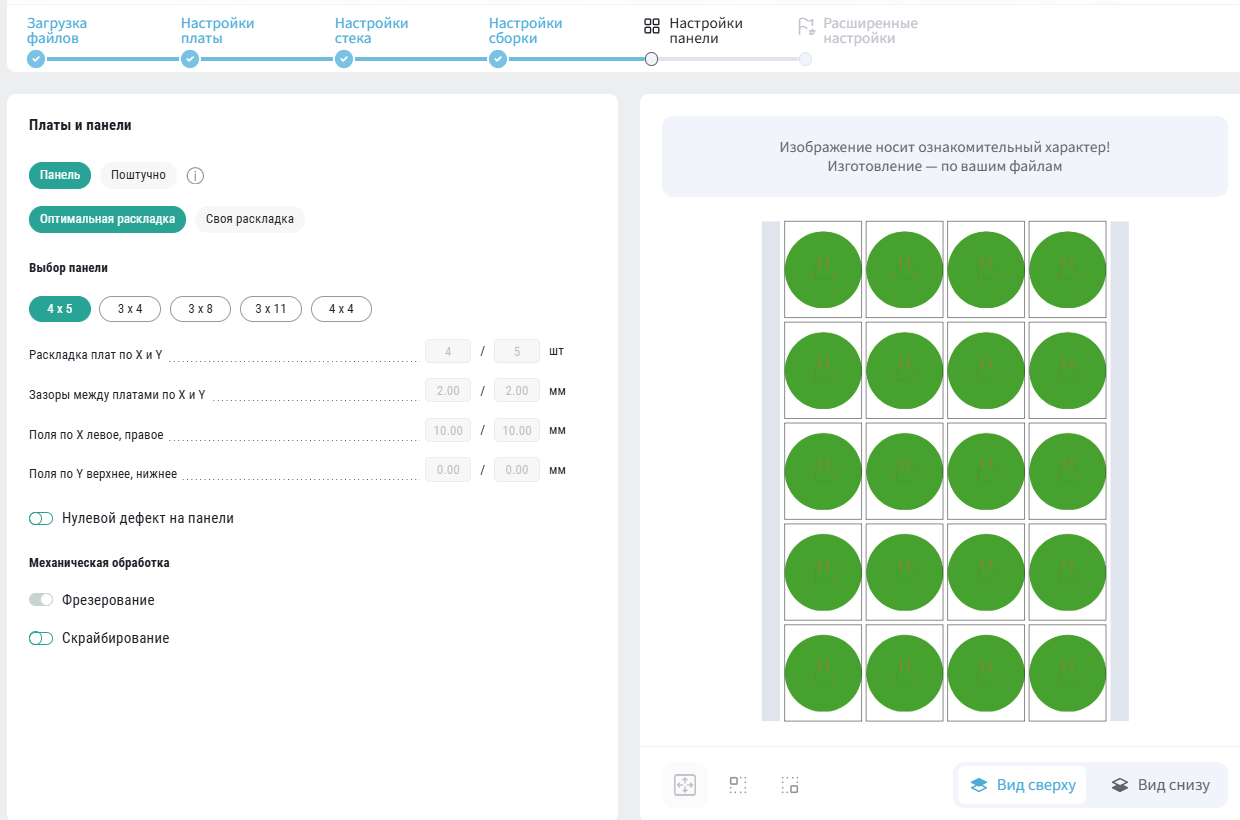Click the fit-to-view move icon below preview

click(685, 785)
